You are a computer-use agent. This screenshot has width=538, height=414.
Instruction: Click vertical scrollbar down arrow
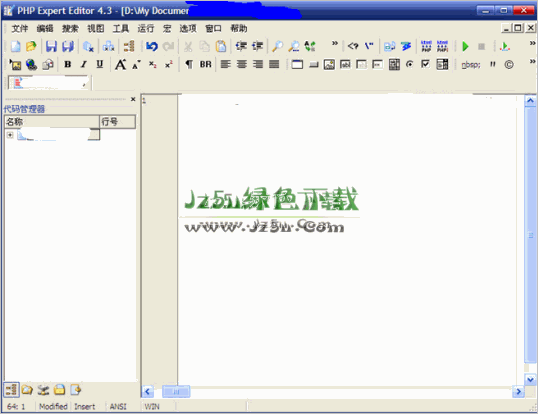click(530, 379)
